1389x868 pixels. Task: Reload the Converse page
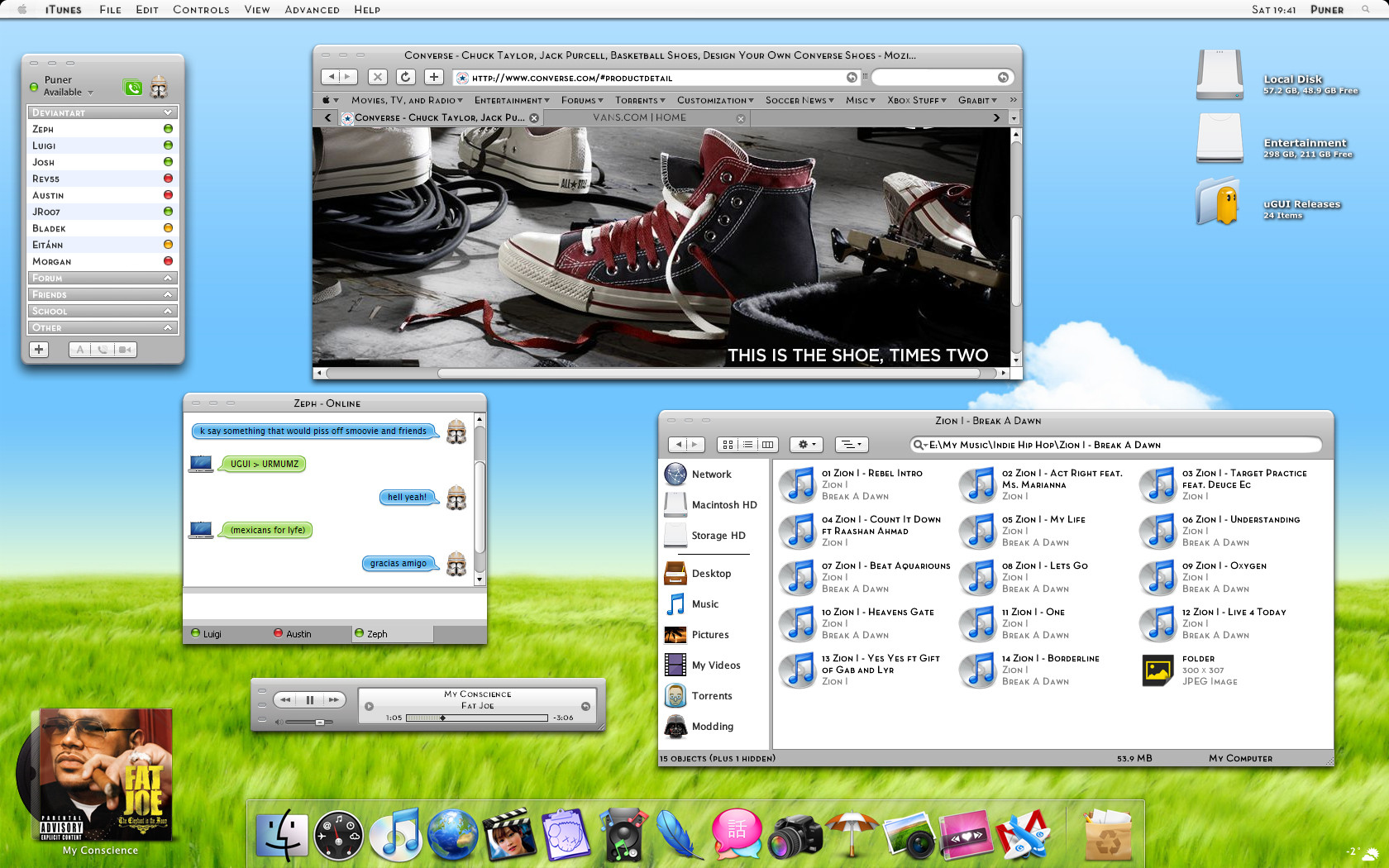(x=405, y=77)
